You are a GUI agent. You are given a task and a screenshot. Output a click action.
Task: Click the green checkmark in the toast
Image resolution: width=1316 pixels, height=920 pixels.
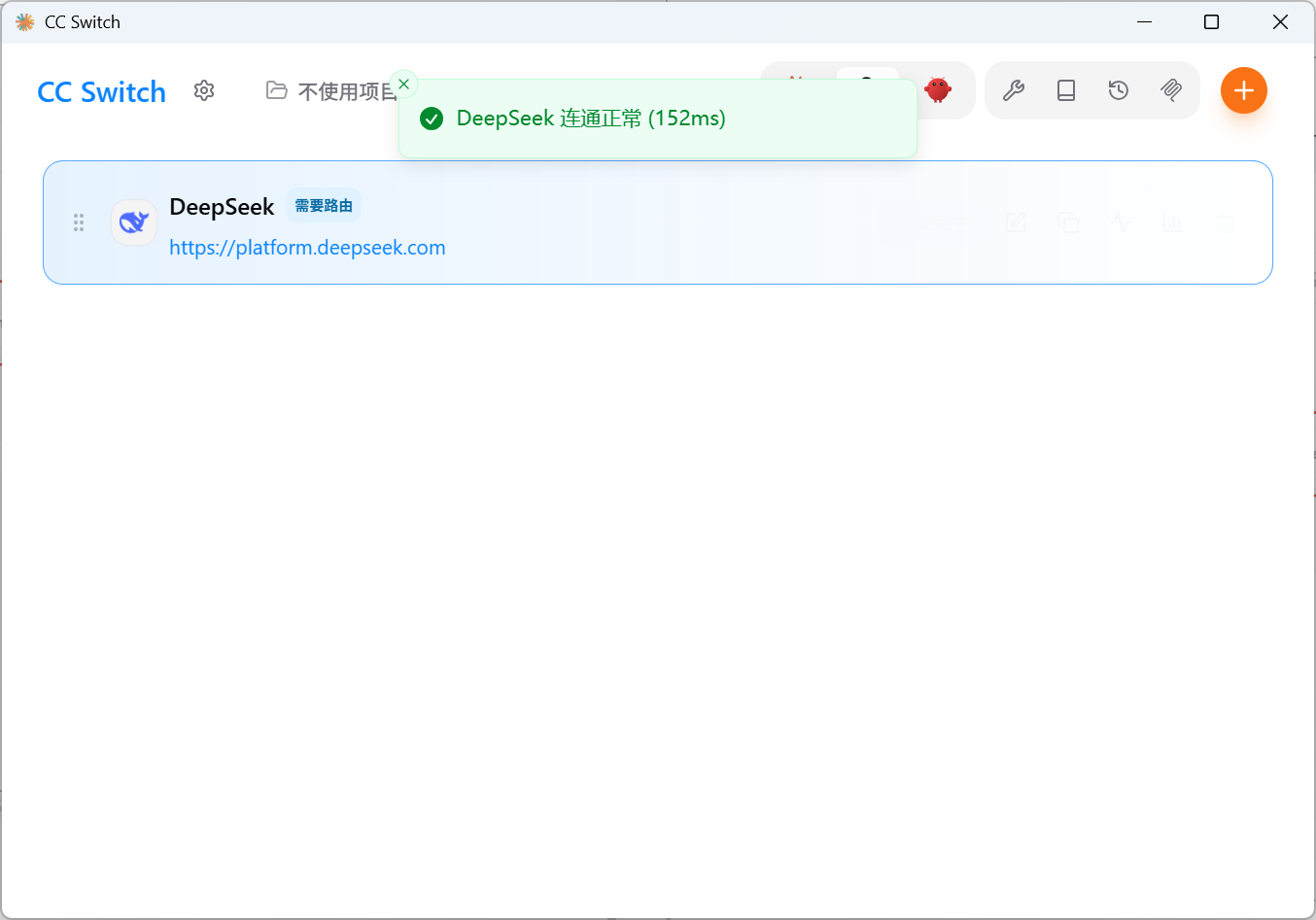click(432, 119)
